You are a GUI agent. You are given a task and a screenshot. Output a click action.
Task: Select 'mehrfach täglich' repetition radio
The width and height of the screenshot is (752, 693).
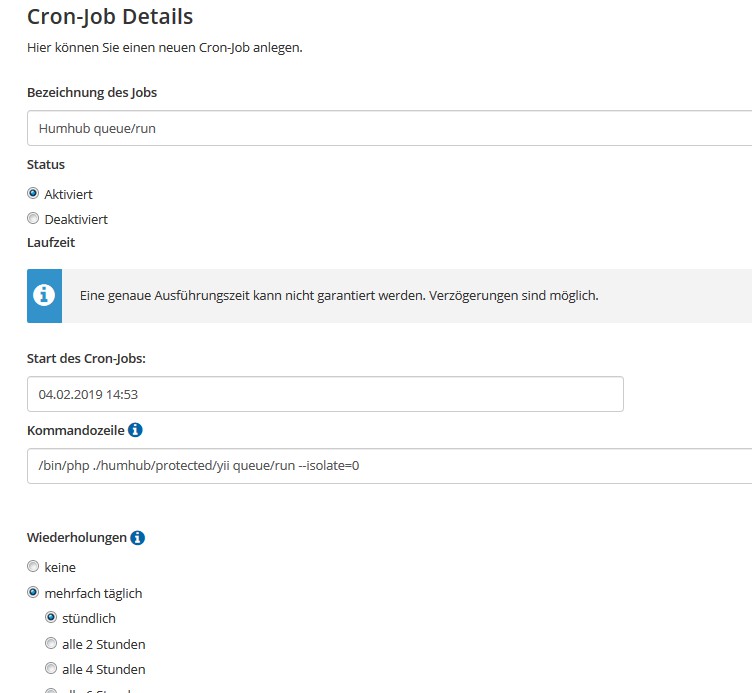click(x=33, y=592)
